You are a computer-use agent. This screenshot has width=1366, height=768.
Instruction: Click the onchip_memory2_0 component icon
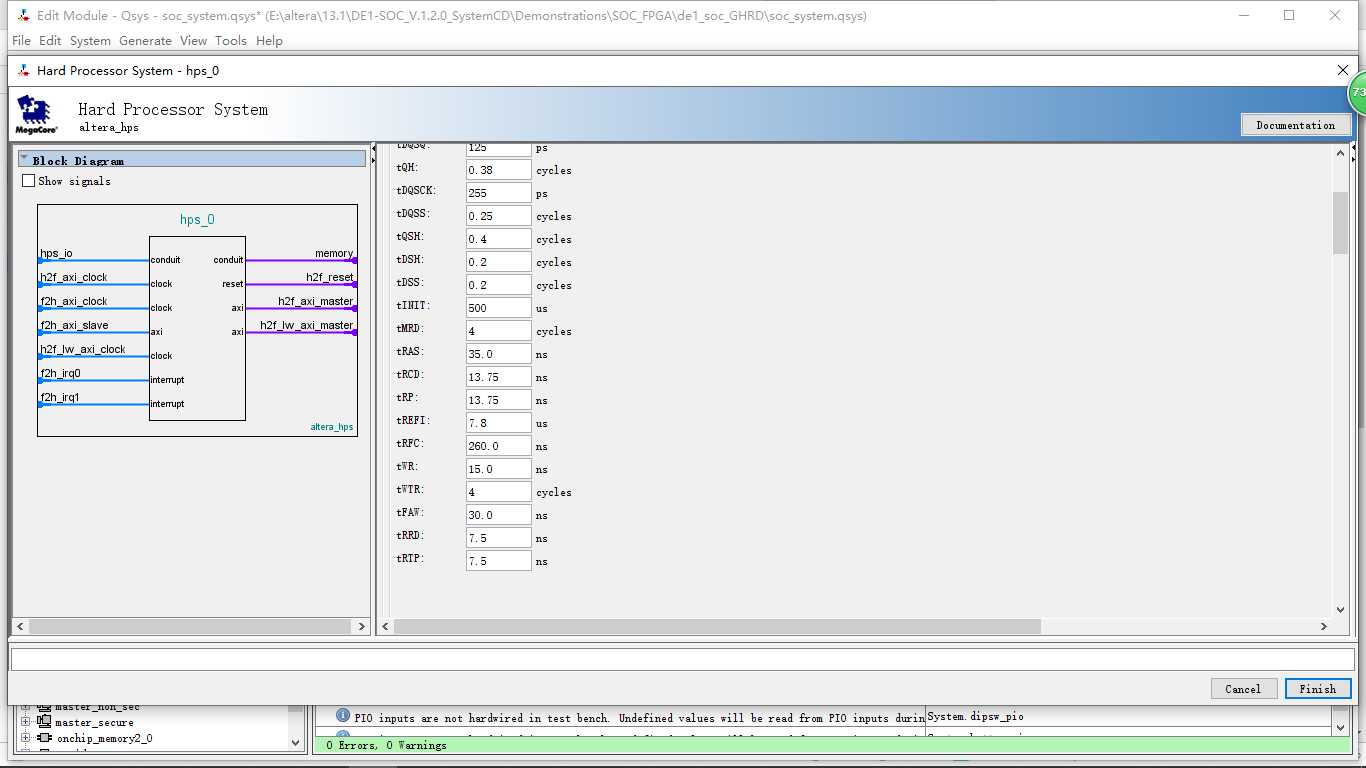[x=44, y=738]
